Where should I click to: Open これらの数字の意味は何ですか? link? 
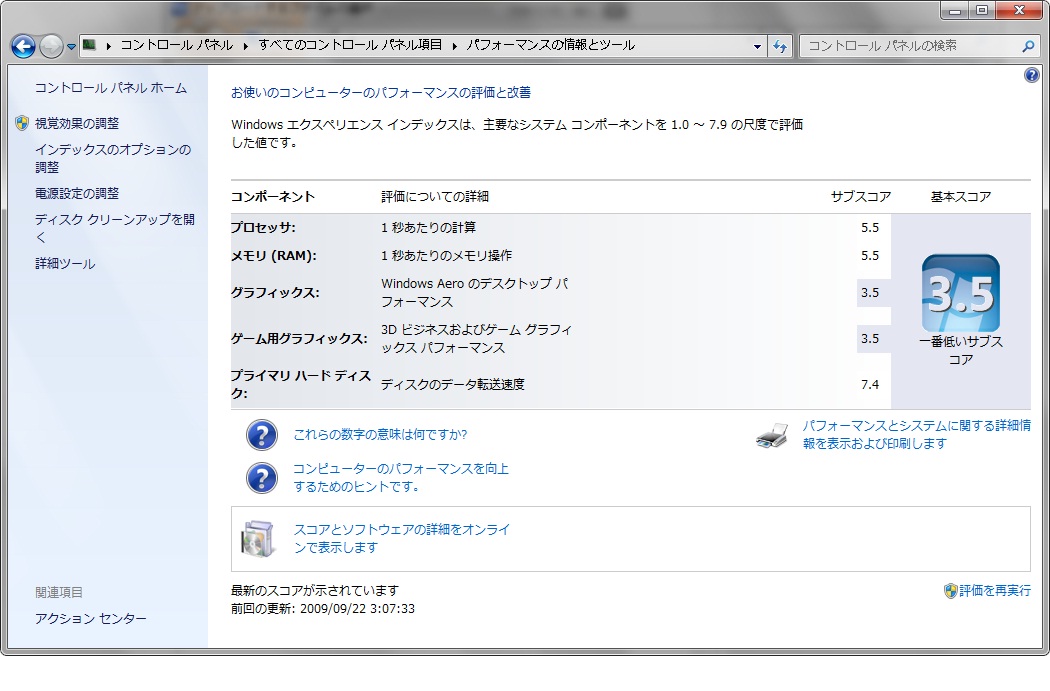click(x=380, y=435)
